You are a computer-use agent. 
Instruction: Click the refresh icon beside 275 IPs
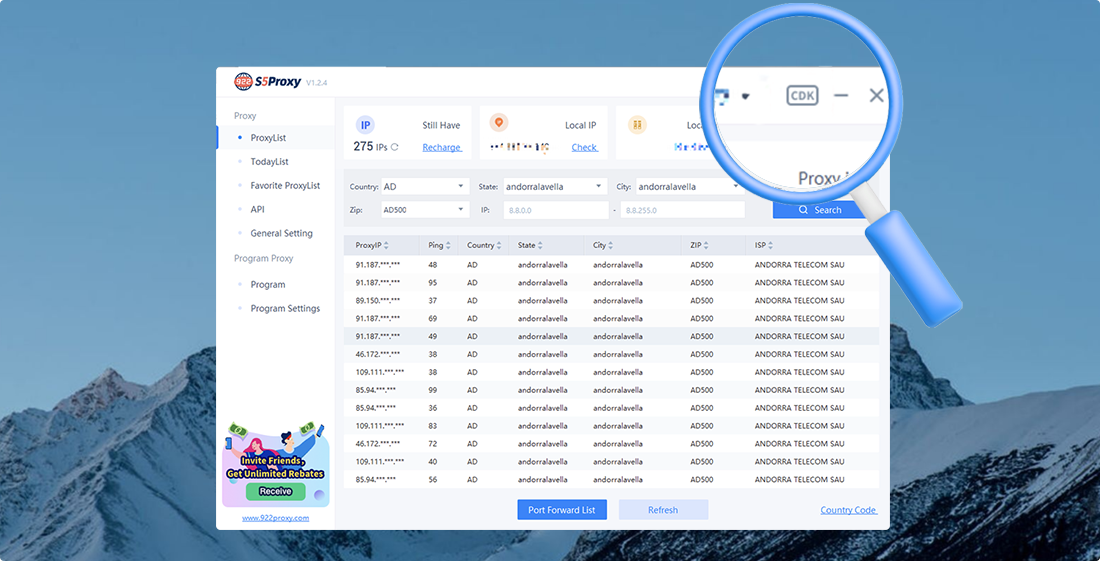(395, 147)
